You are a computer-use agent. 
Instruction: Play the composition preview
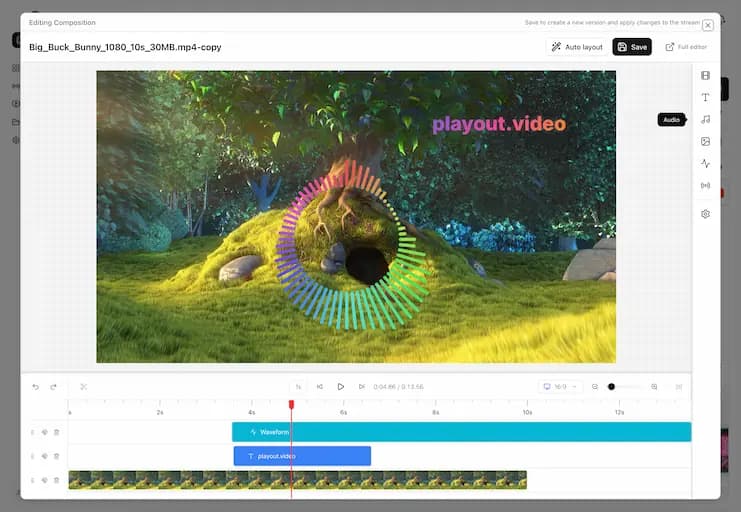tap(341, 387)
